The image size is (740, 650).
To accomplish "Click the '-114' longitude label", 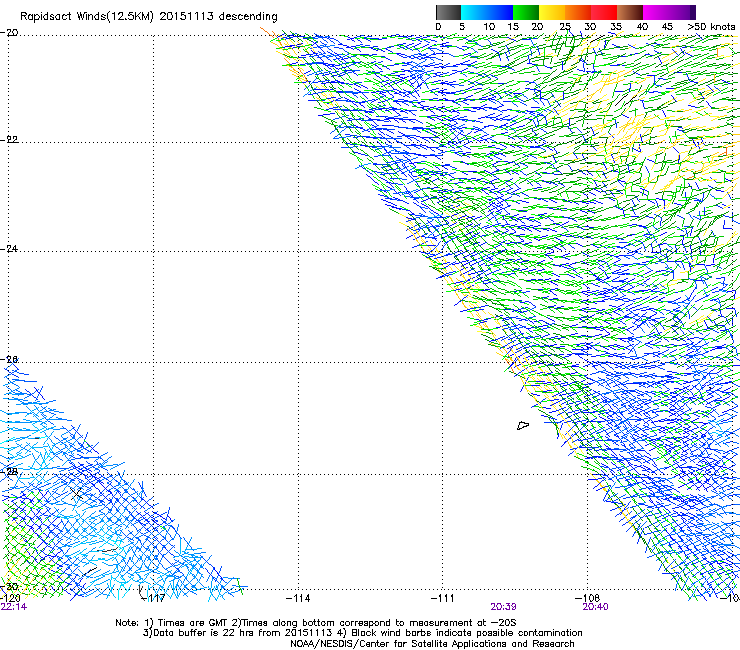I will (x=298, y=598).
